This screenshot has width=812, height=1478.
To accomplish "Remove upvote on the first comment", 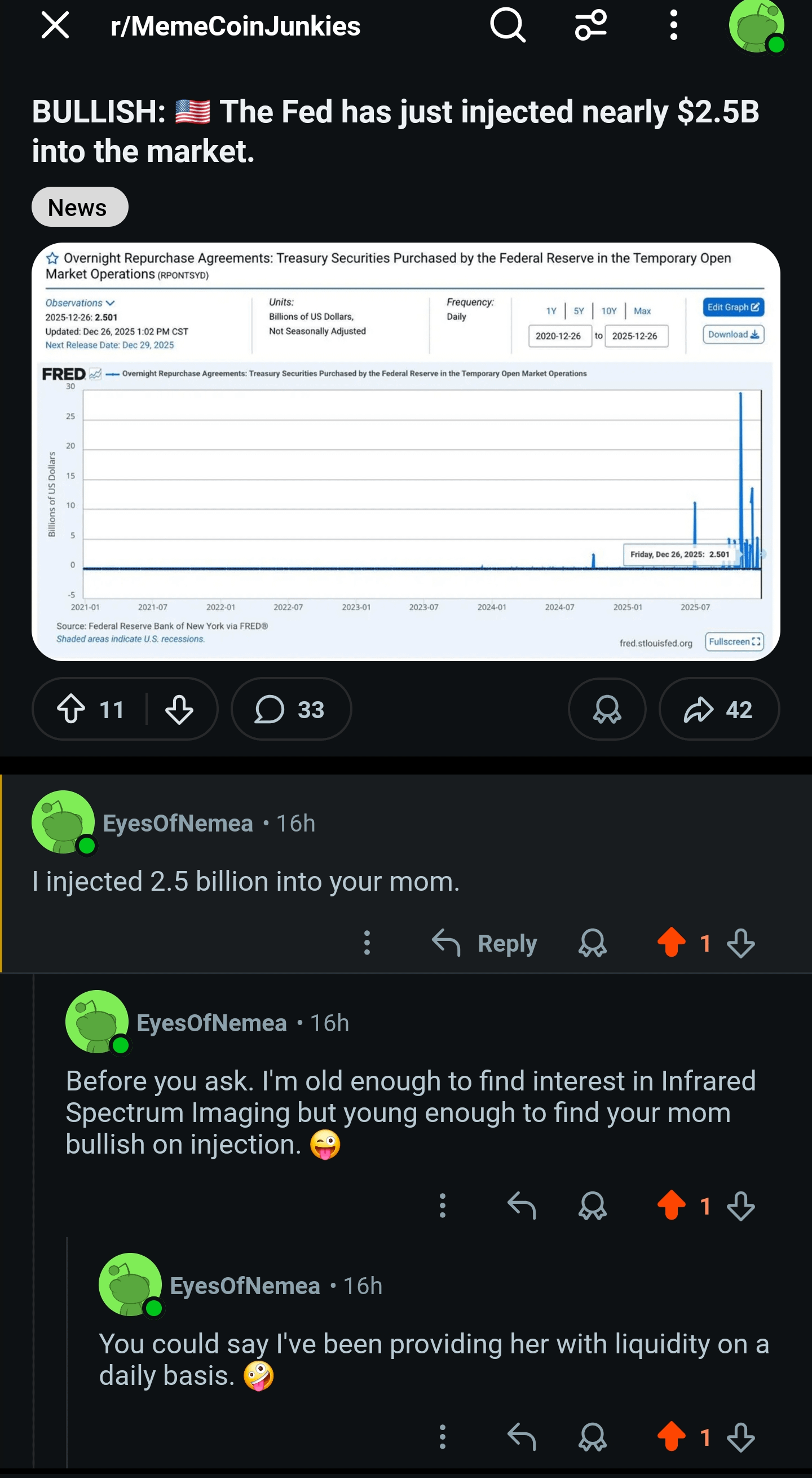I will coord(672,943).
